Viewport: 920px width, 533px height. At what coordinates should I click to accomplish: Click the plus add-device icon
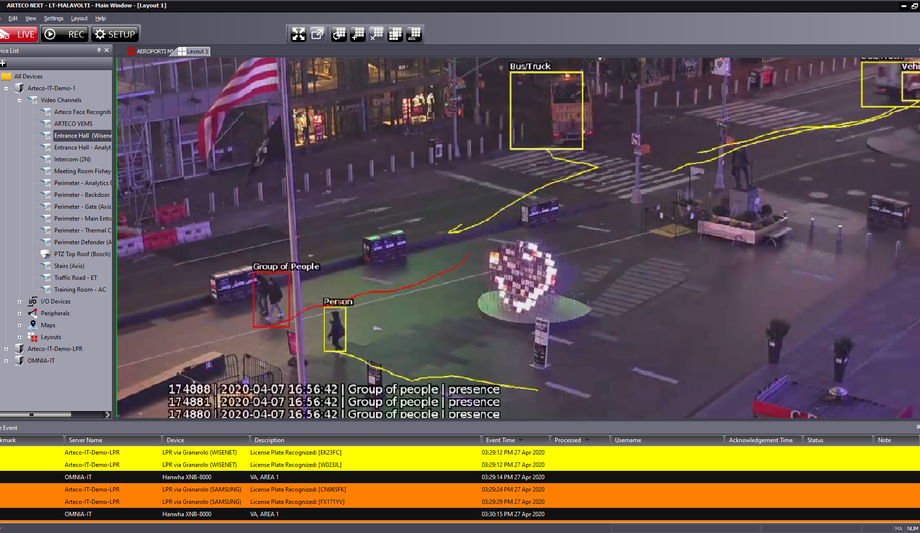pos(3,63)
